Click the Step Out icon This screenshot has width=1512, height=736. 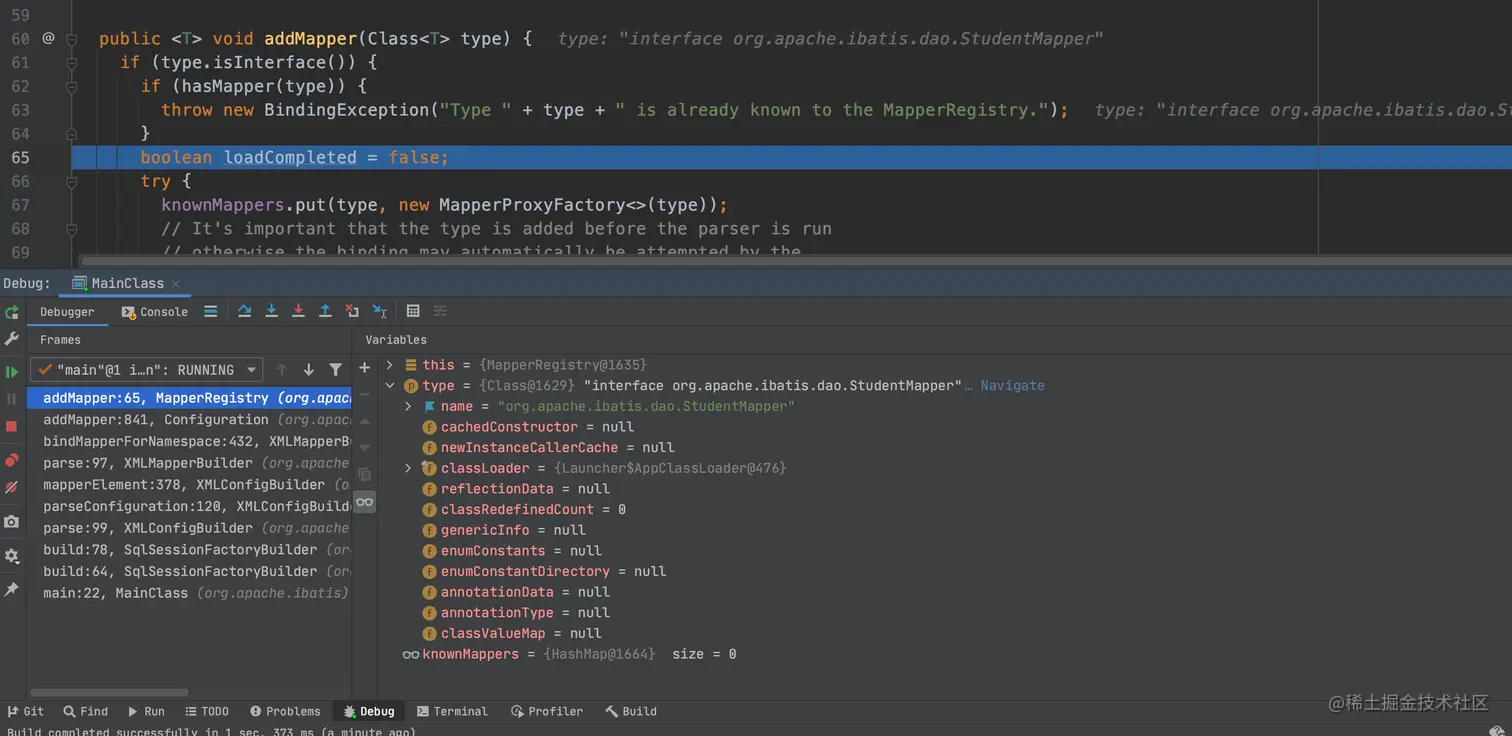325,312
